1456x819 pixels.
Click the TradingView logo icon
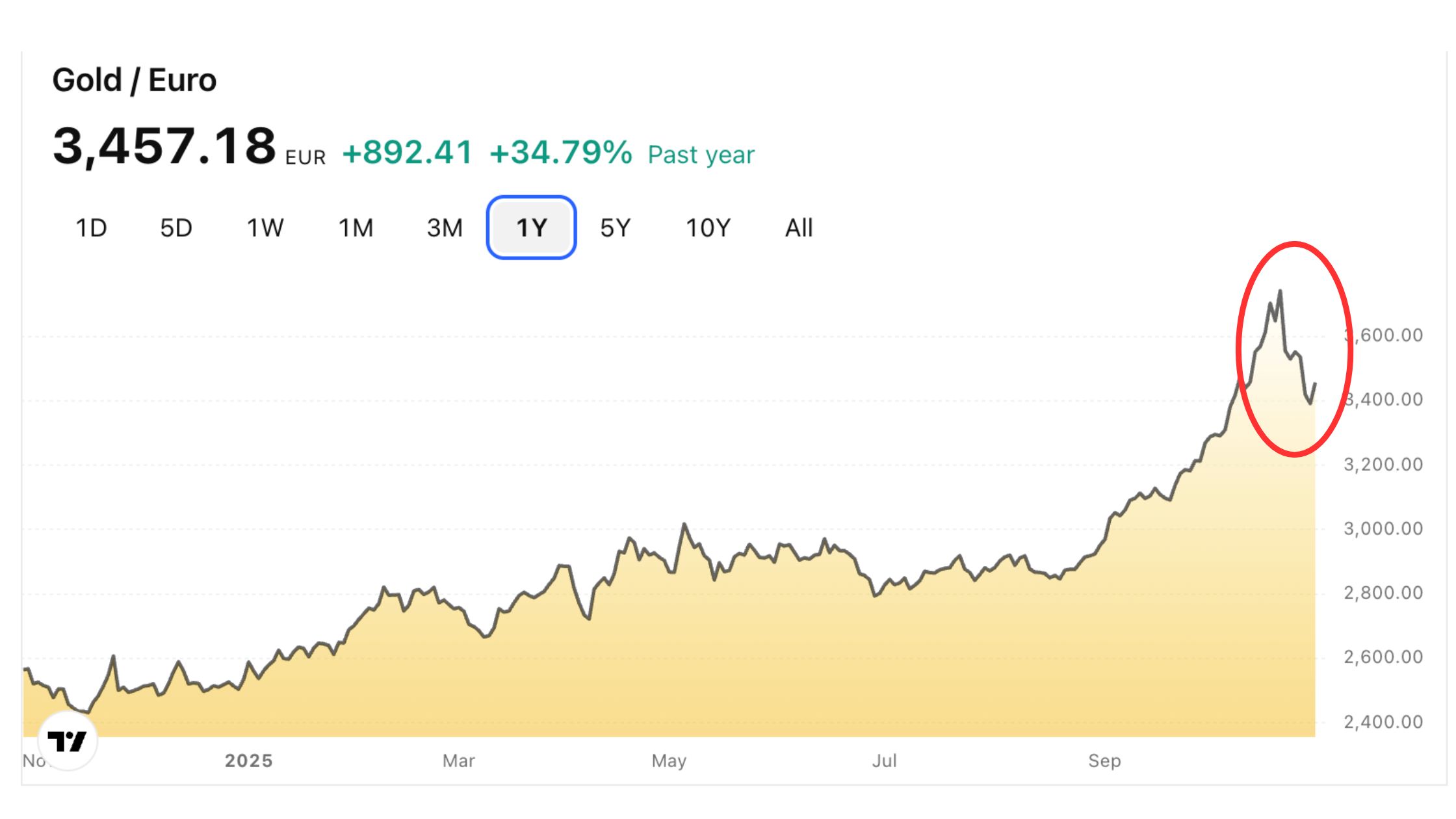pos(67,741)
